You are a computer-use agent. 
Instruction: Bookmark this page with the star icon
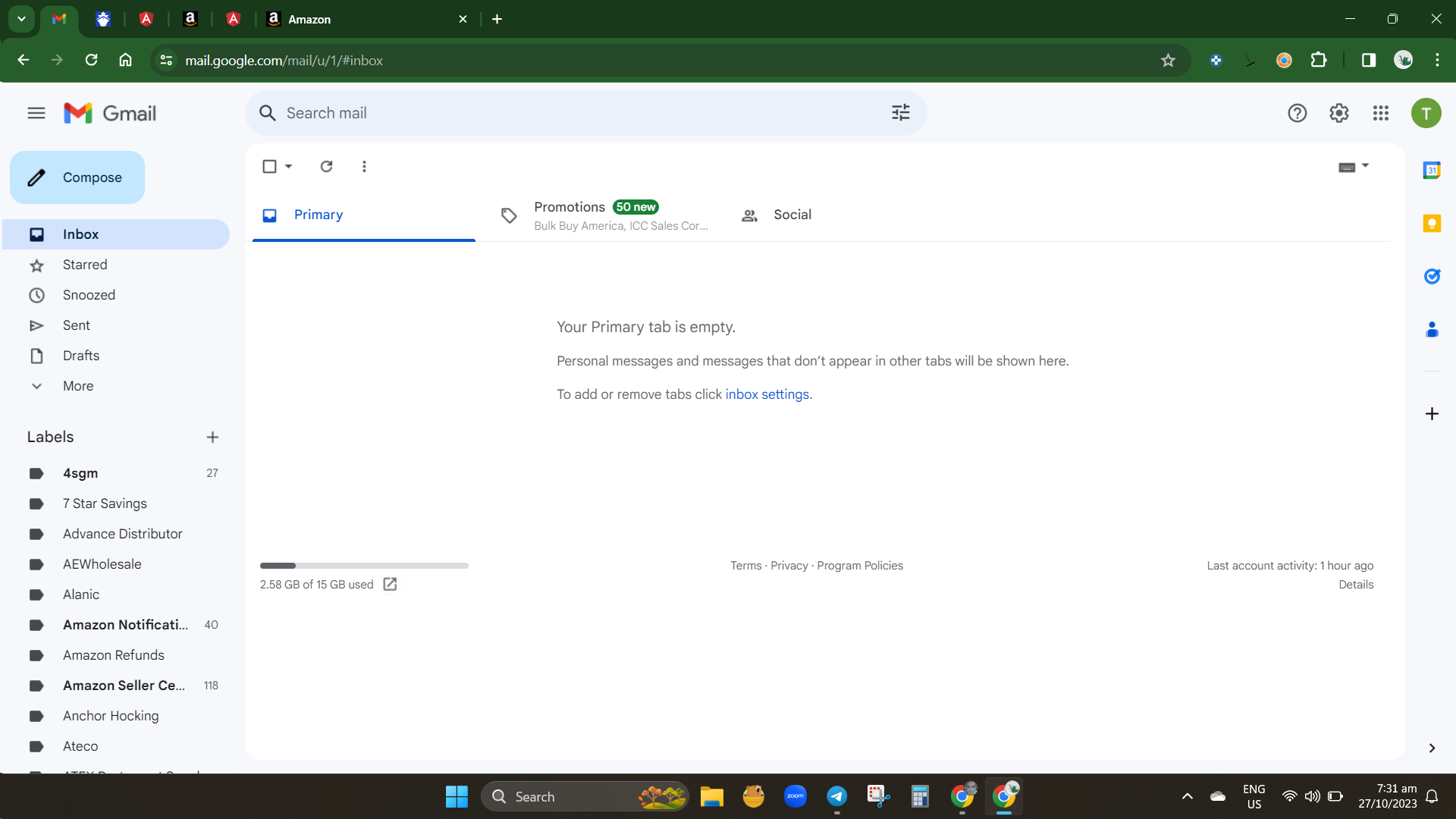(1168, 60)
